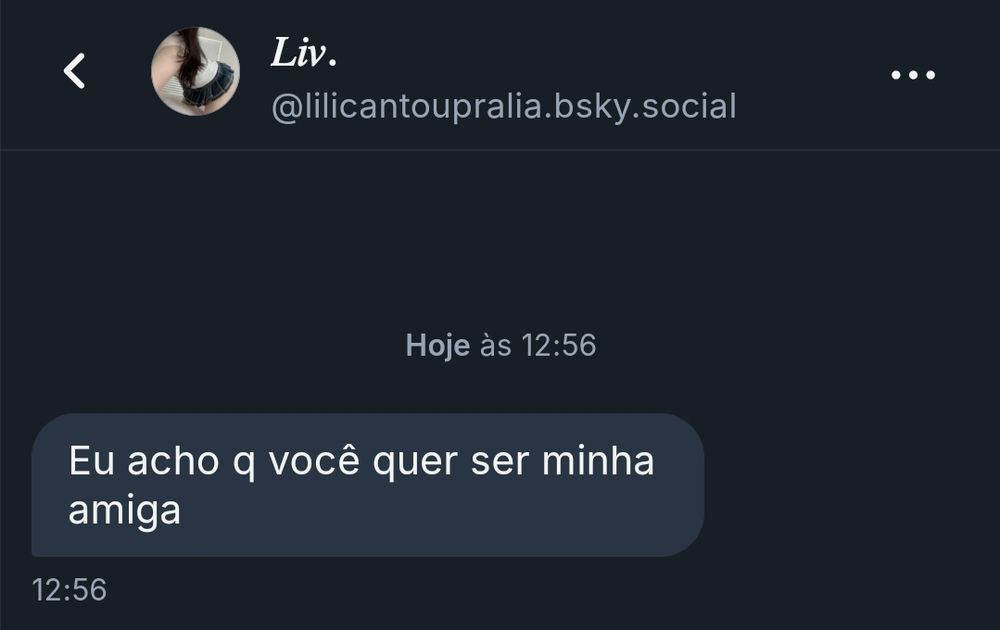Screen dimensions: 1000x630
Task: Select the text Eu acho q você
Action: (x=214, y=461)
